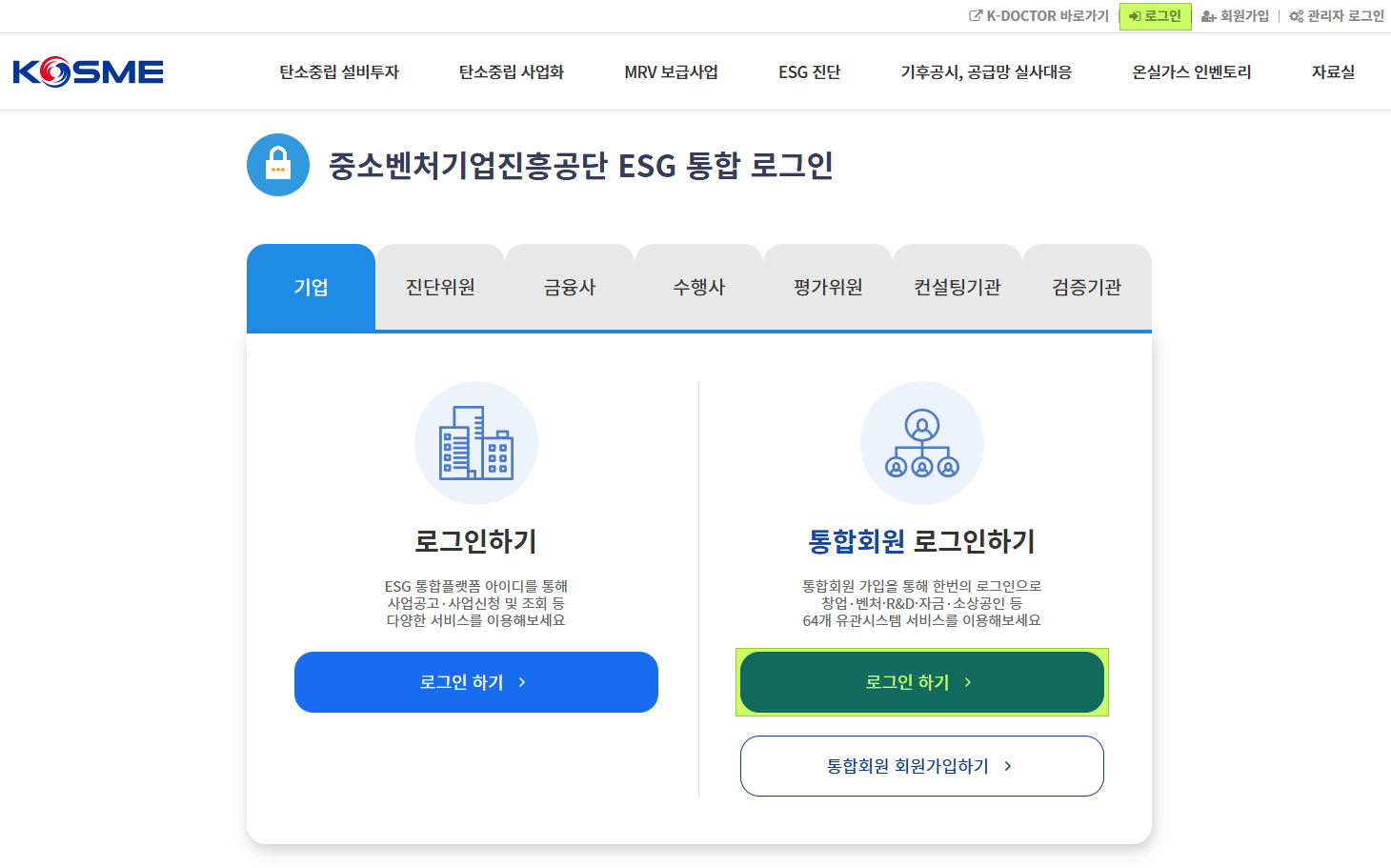Switch to the 평가위원 tab

coord(828,287)
